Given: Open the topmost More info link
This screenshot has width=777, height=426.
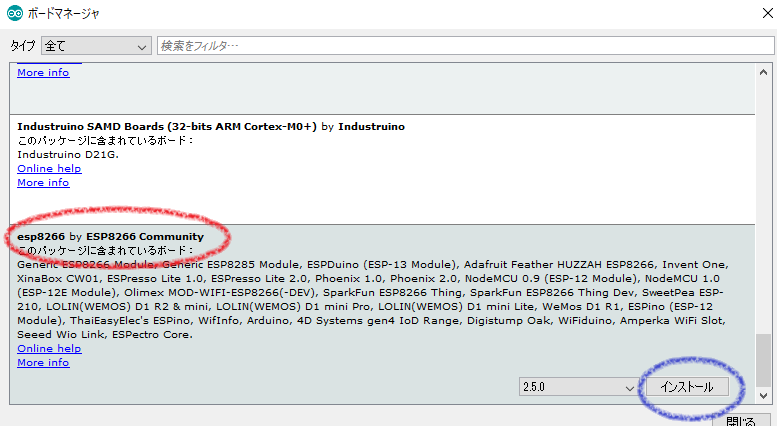Looking at the screenshot, I should point(43,73).
